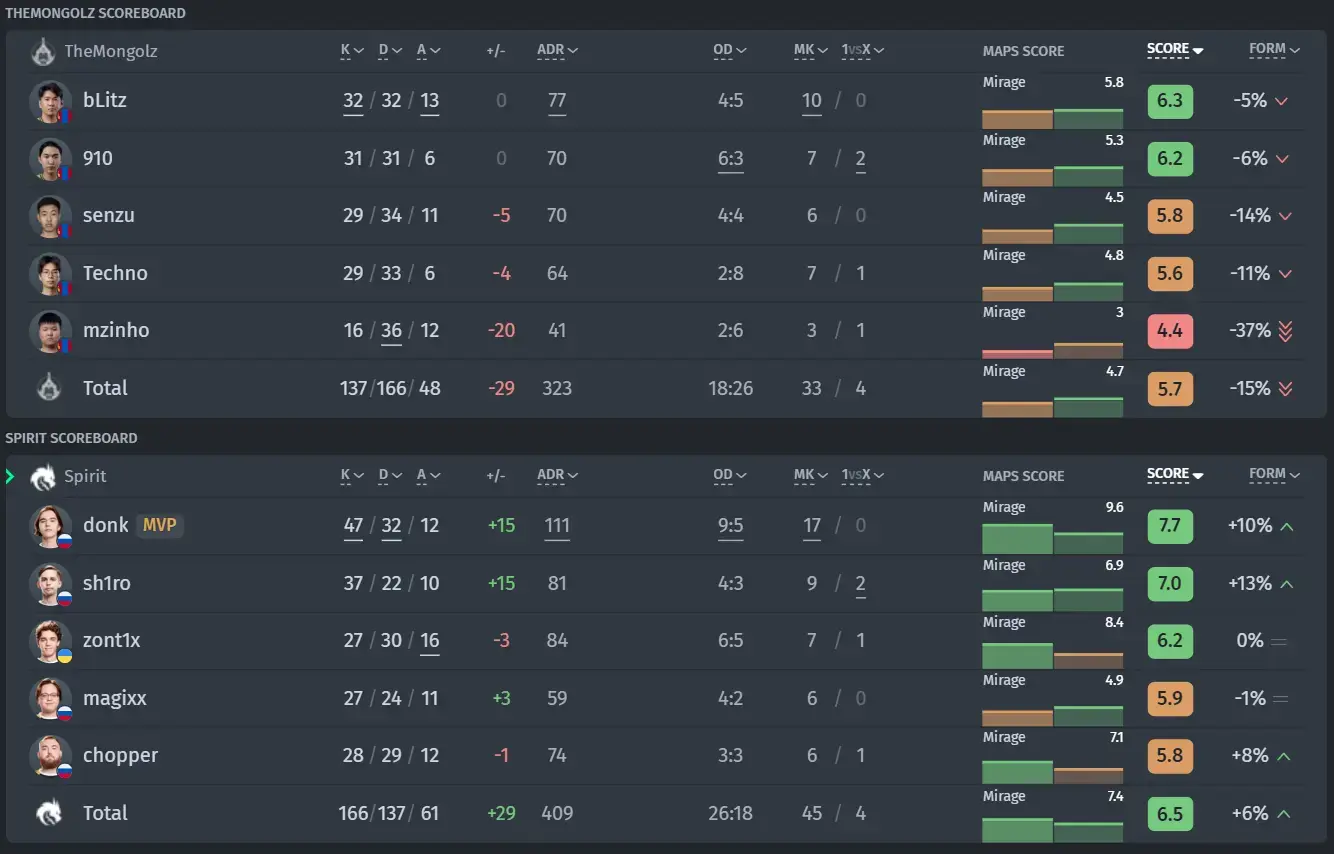Screen dimensions: 1334x854
Task: Click the TheMongolz Total 137/166/48 value
Action: pyautogui.click(x=390, y=388)
